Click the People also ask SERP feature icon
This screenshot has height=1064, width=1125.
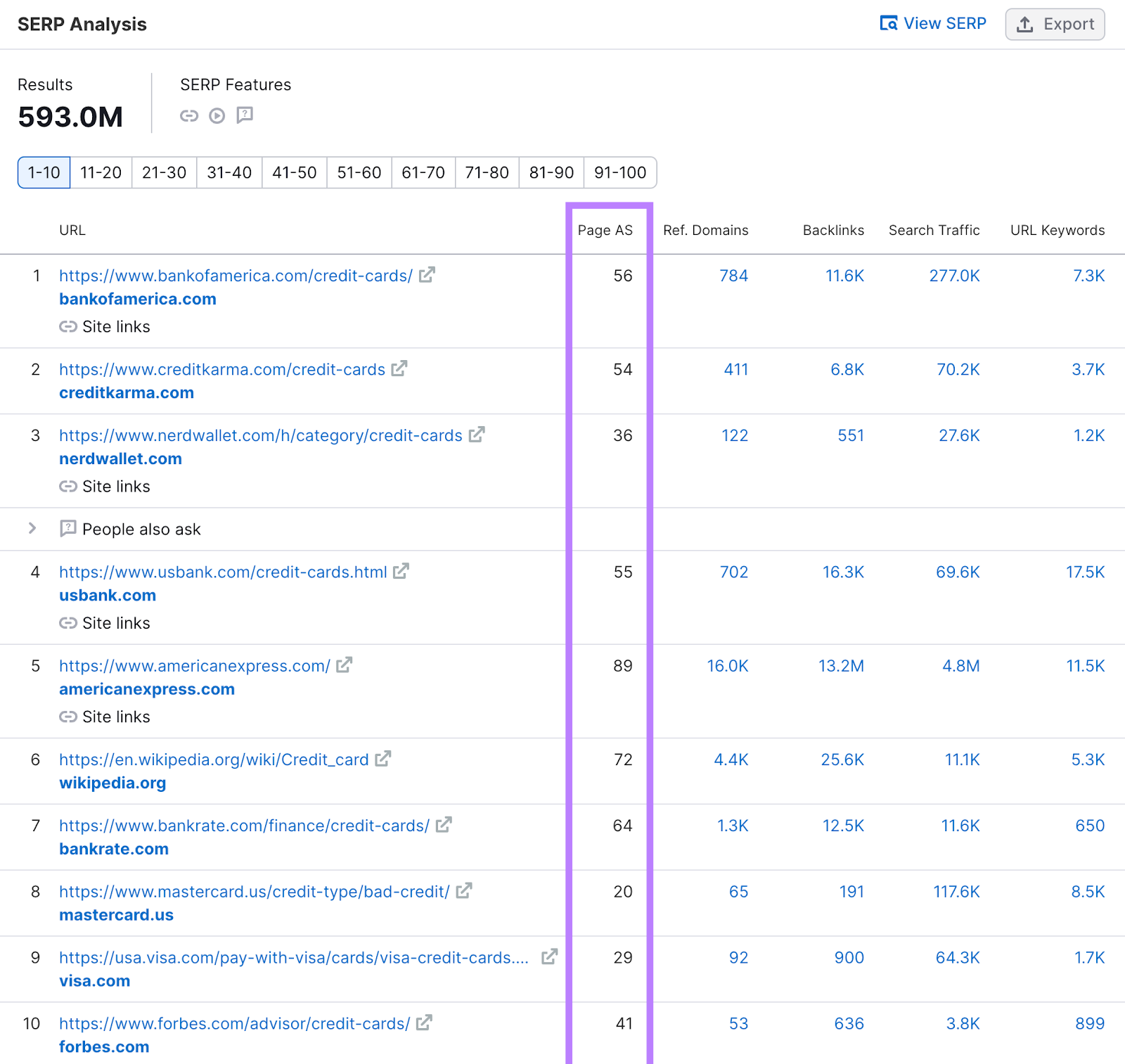(x=245, y=115)
